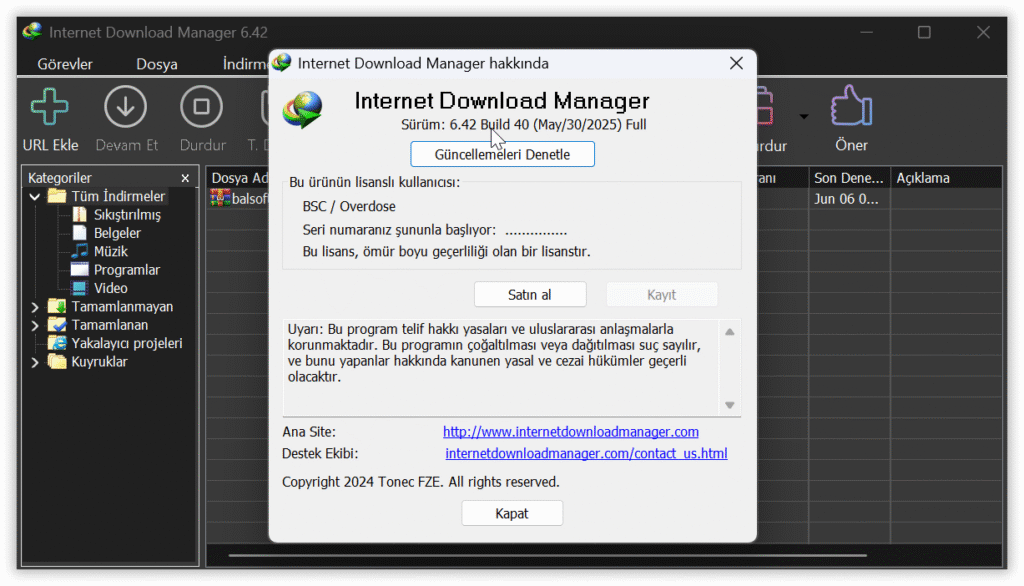Click the horizontal scrollbar in download list
This screenshot has height=586, width=1024.
(547, 556)
